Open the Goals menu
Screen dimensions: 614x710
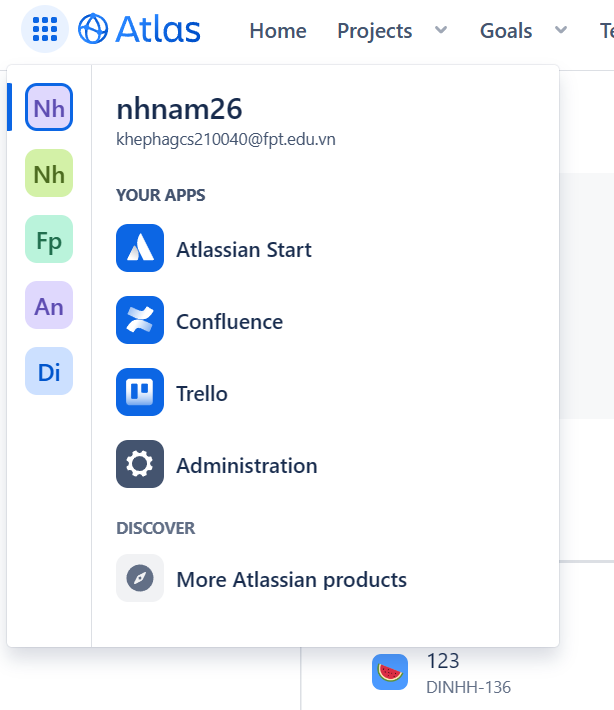506,31
